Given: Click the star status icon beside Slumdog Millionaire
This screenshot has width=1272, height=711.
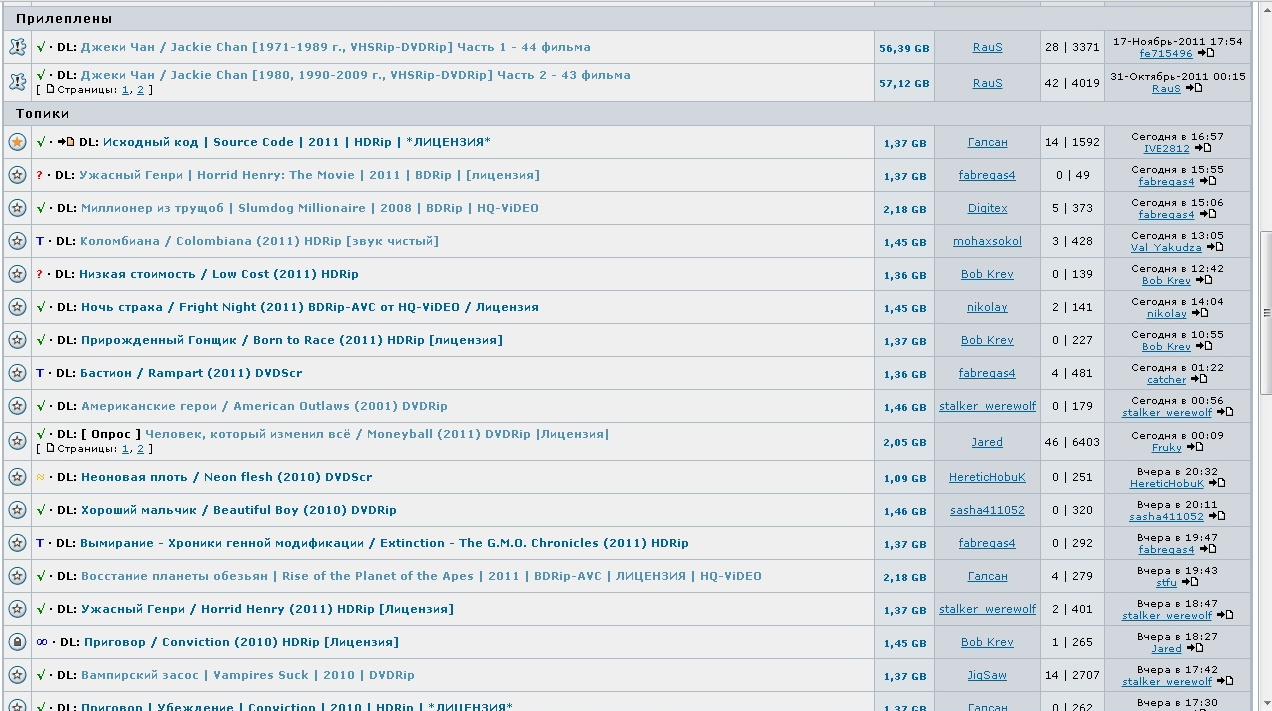Looking at the screenshot, I should point(17,208).
